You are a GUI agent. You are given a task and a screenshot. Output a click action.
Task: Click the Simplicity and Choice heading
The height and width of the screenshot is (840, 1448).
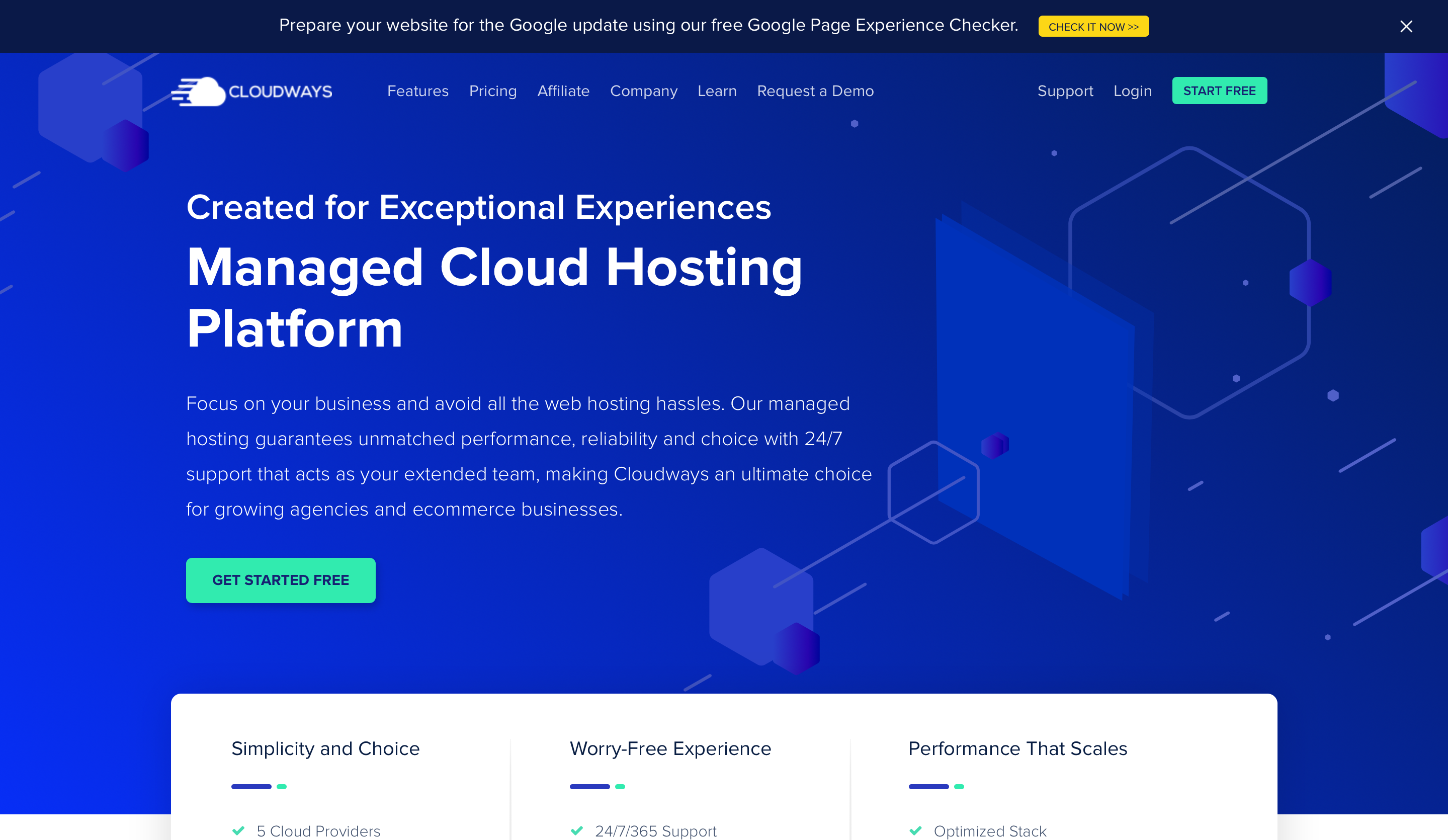coord(325,748)
